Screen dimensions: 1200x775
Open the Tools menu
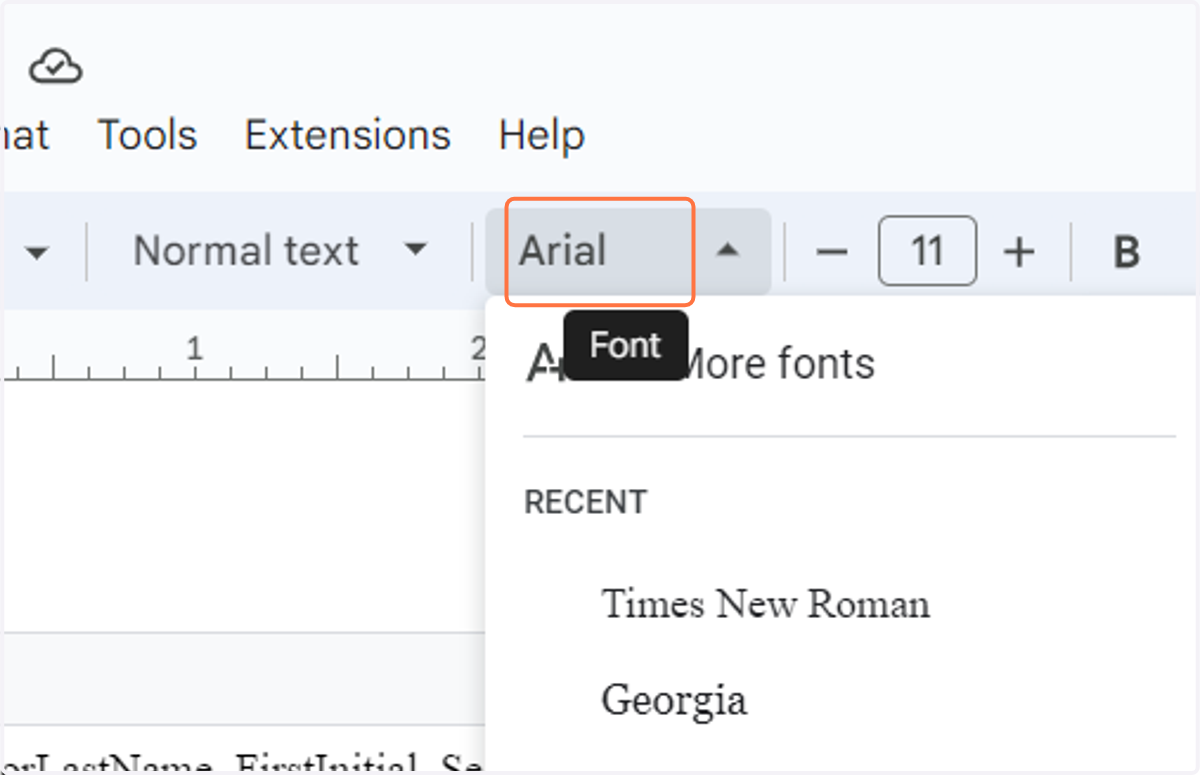pos(147,135)
